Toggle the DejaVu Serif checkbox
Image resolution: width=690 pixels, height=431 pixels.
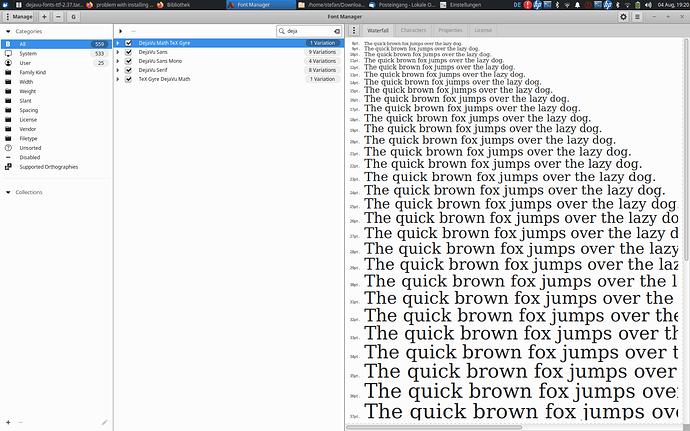click(128, 70)
